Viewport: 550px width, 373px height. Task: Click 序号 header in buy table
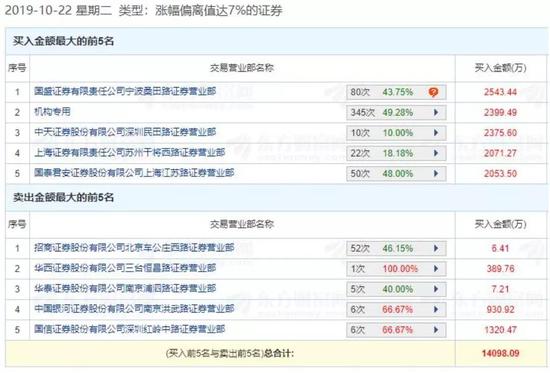[17, 68]
